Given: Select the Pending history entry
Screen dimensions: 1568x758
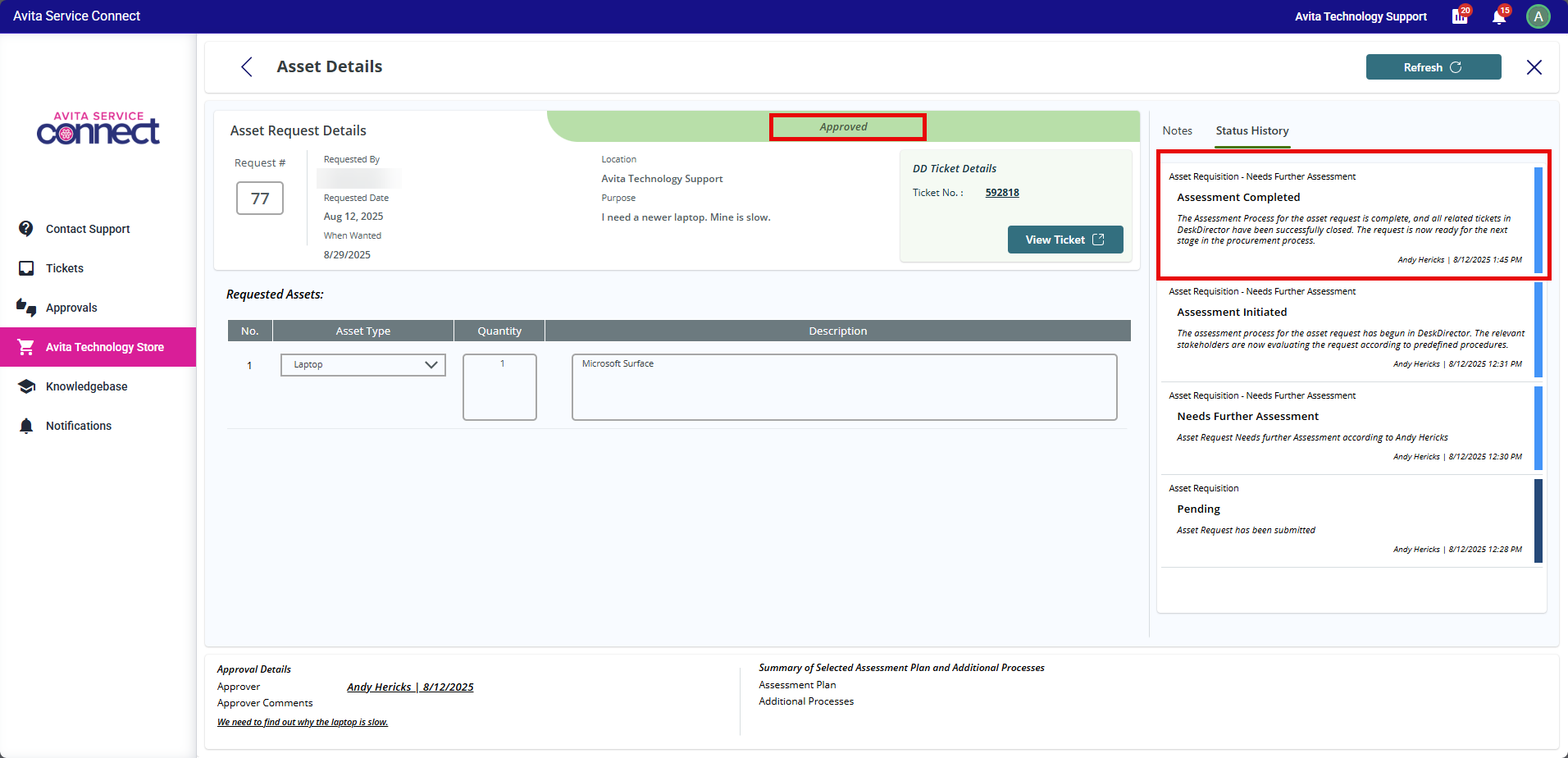Looking at the screenshot, I should [1351, 522].
